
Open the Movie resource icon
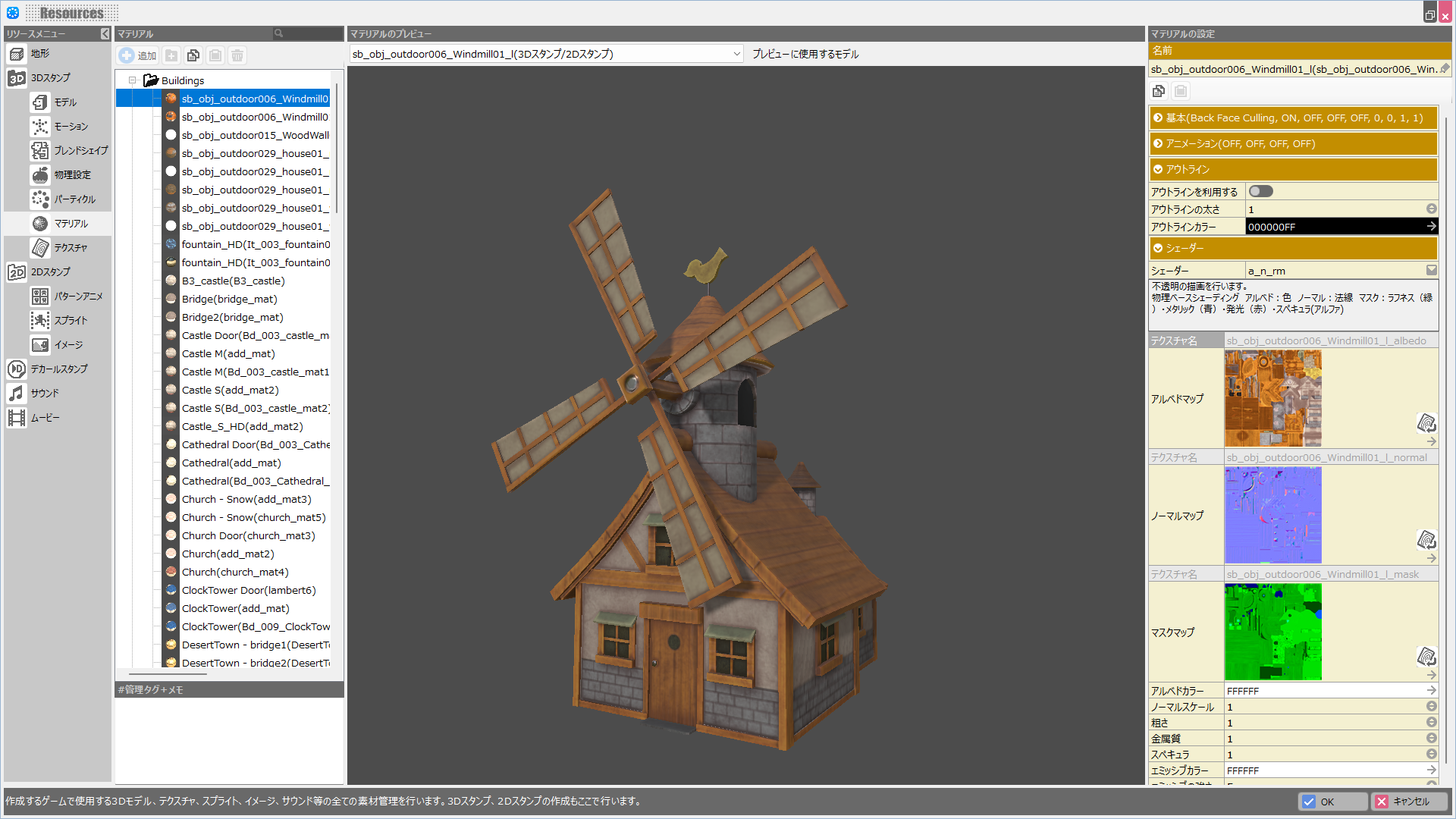(x=17, y=418)
